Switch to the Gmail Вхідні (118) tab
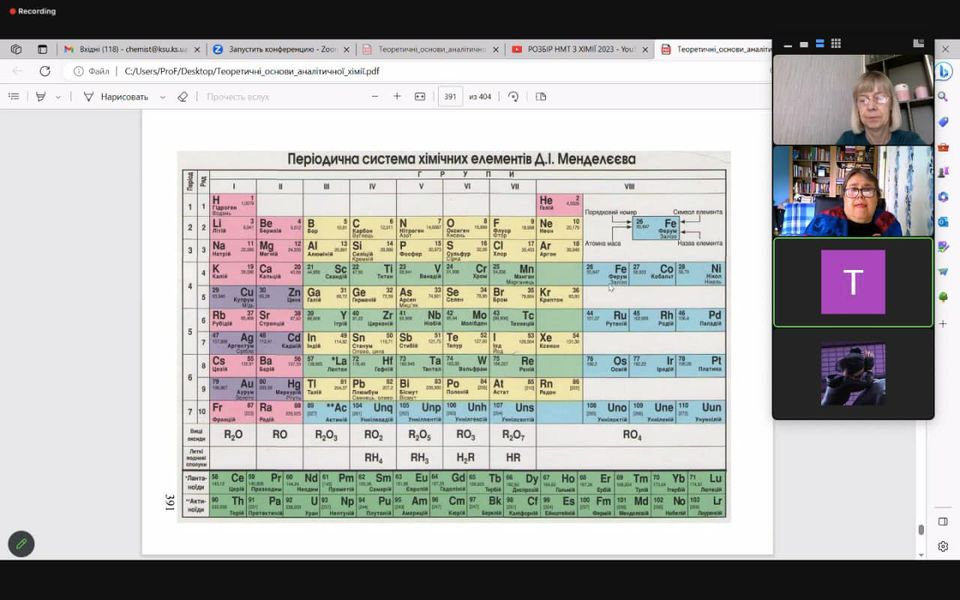Image resolution: width=960 pixels, height=600 pixels. [x=132, y=49]
